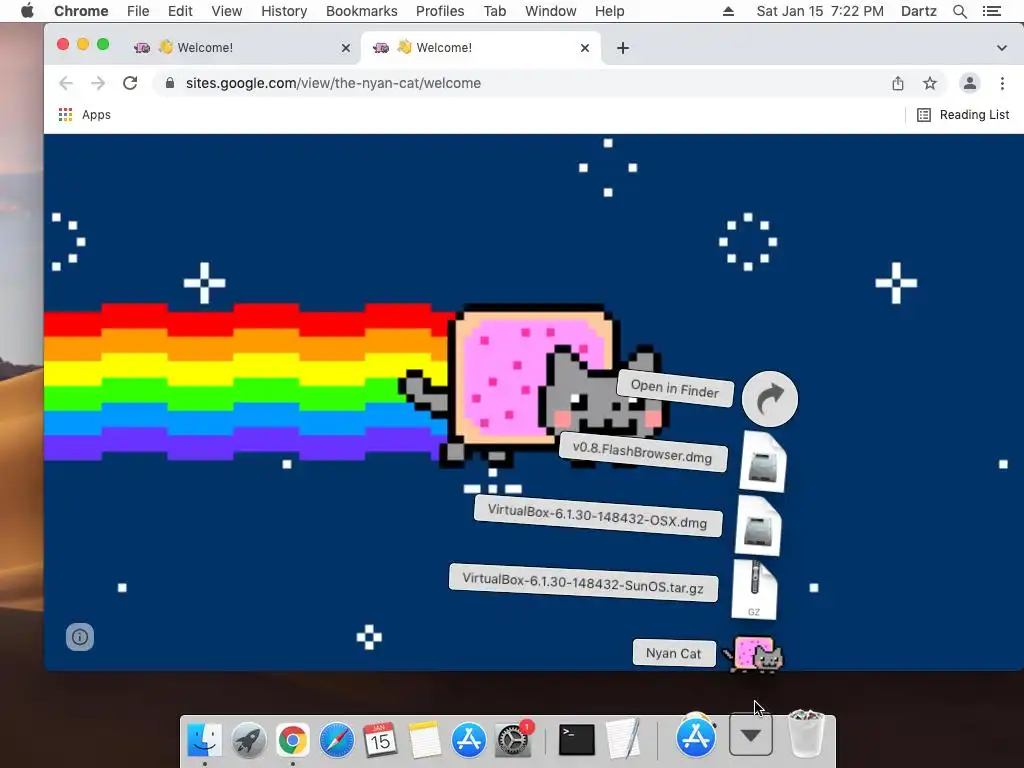The image size is (1024, 768).
Task: Open the History menu
Action: pyautogui.click(x=284, y=11)
